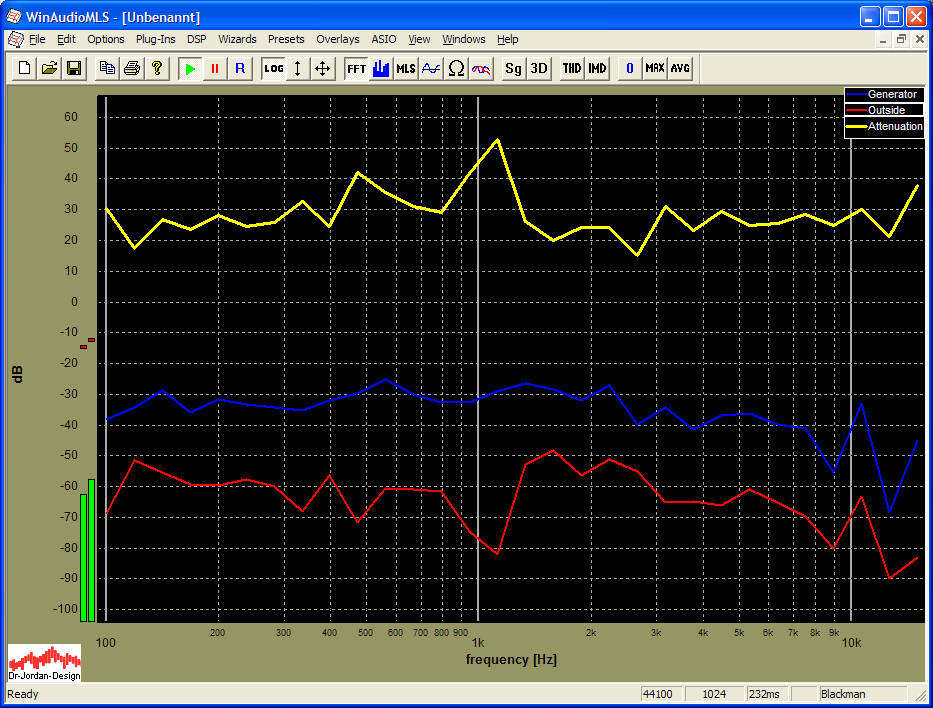The height and width of the screenshot is (708, 933).
Task: Print the current plot
Action: 131,68
